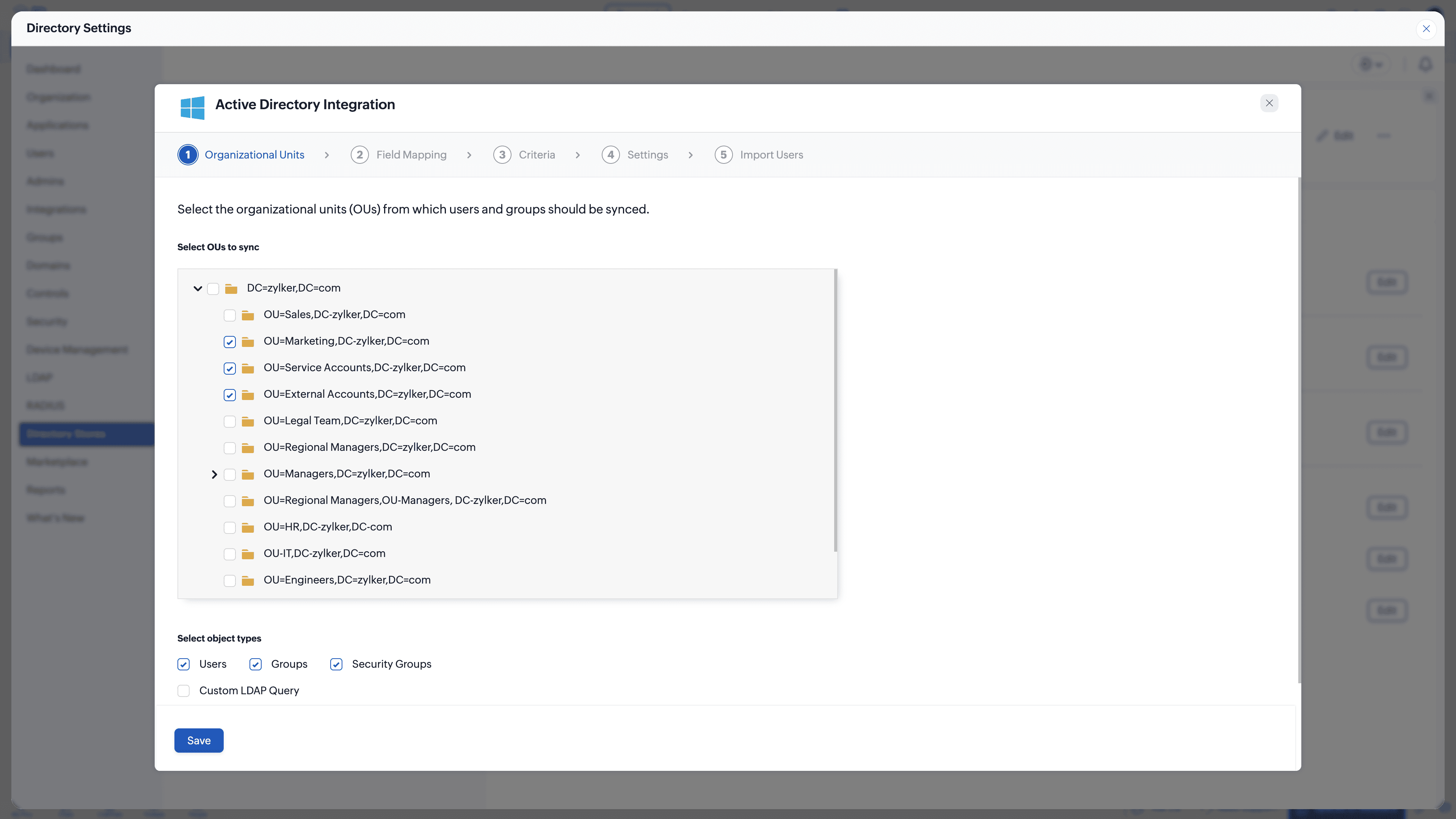Collapse the DC=zylker,DC=com root node
The width and height of the screenshot is (1456, 819).
[x=198, y=289]
